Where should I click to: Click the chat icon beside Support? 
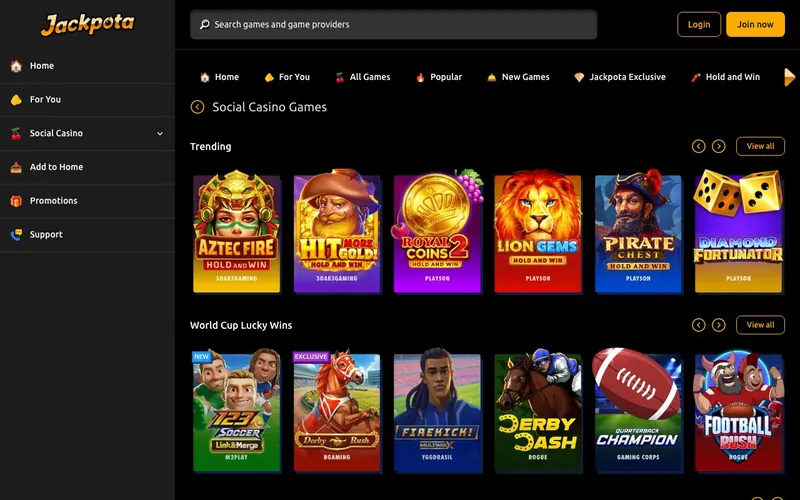point(16,235)
